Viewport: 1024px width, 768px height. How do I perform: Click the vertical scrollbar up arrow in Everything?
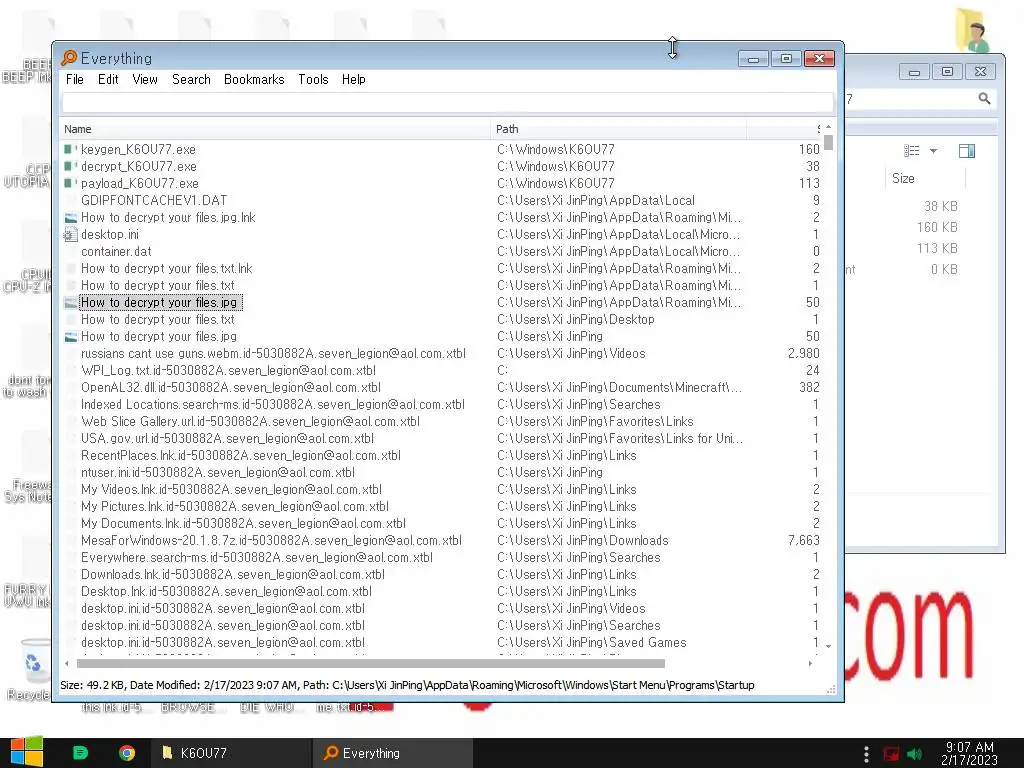coord(828,127)
